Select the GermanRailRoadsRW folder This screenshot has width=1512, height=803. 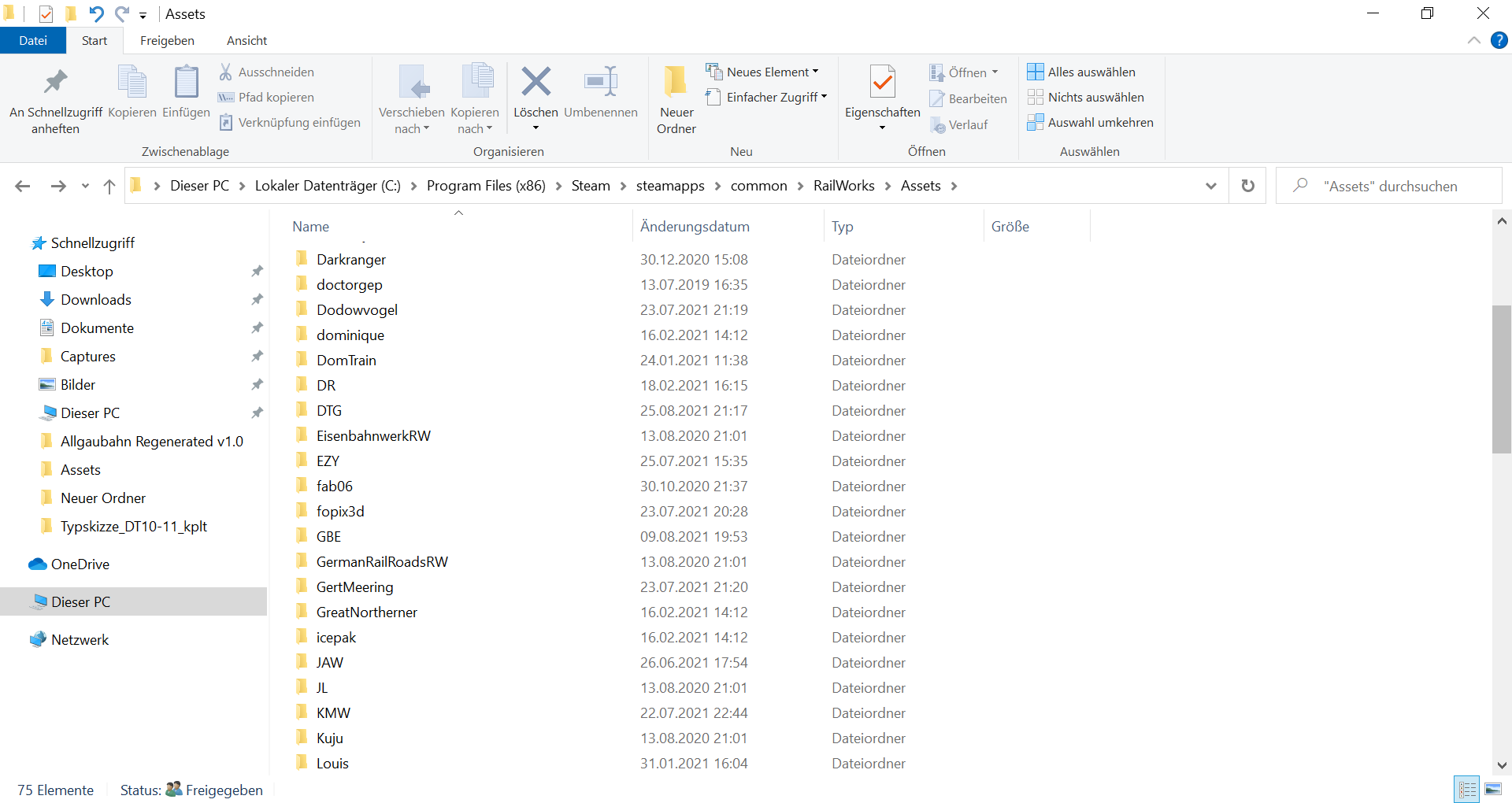(382, 562)
